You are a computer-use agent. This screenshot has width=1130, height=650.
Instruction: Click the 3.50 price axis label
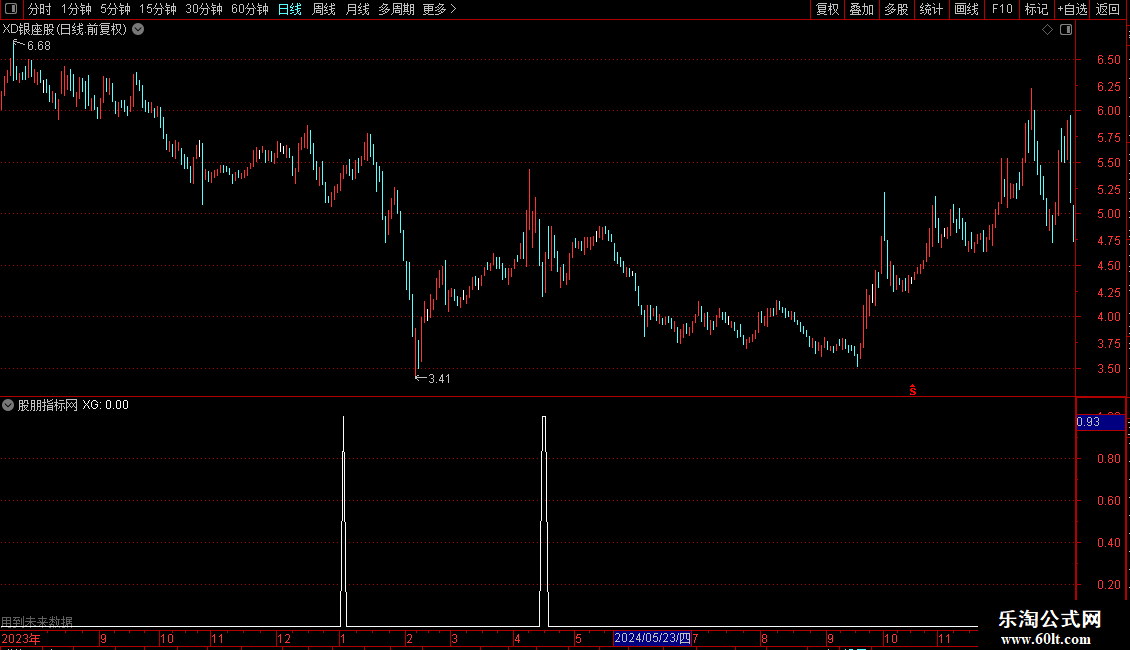(1108, 369)
